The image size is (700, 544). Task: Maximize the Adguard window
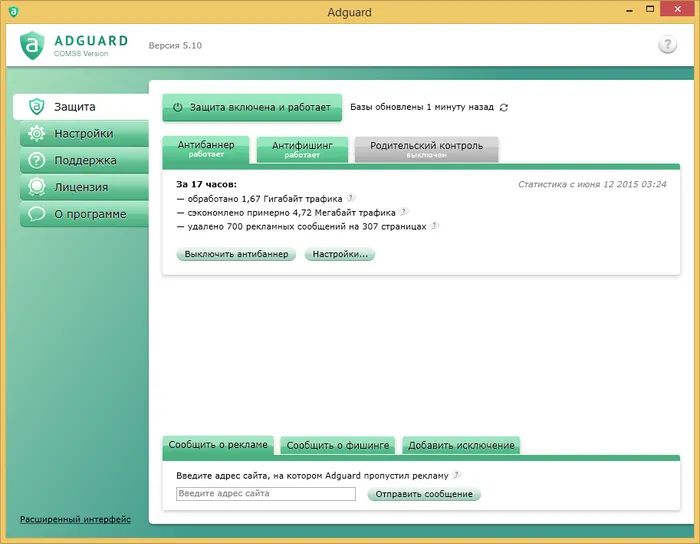click(x=650, y=9)
